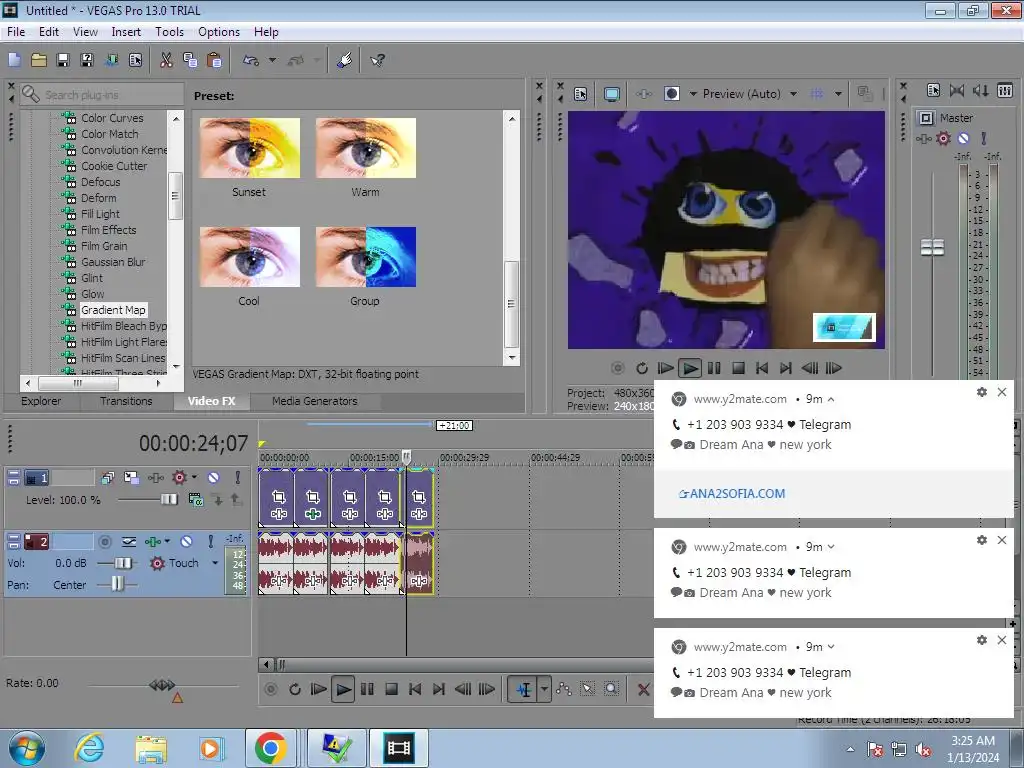Screen dimensions: 1024x768
Task: Undo the last action via toolbar
Action: pos(251,60)
